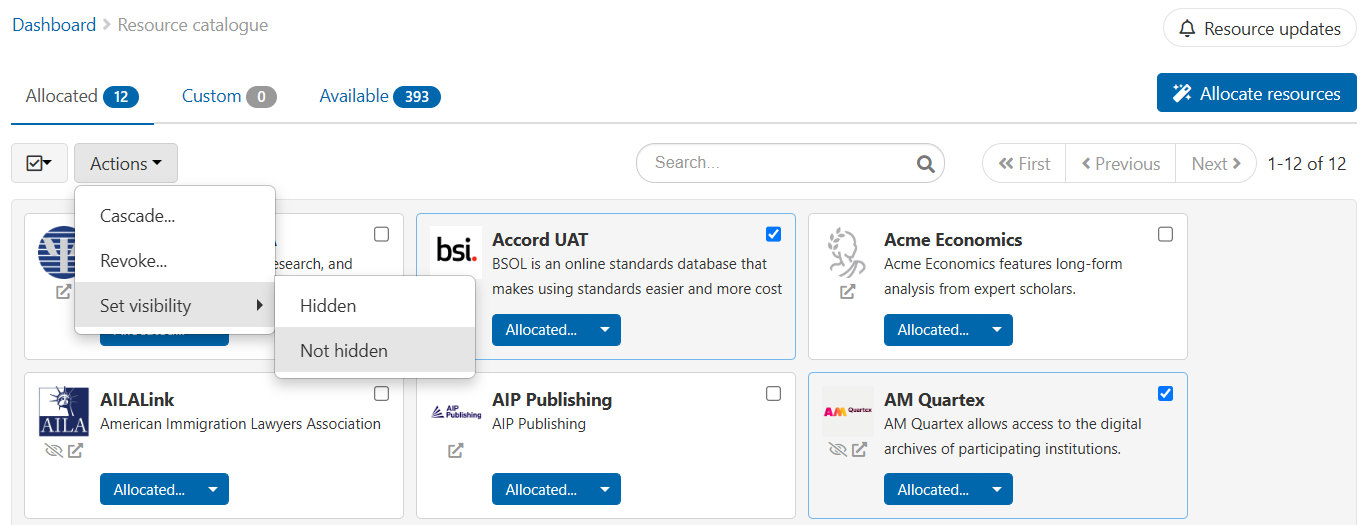
Task: Click the Next pagination button
Action: (1216, 163)
